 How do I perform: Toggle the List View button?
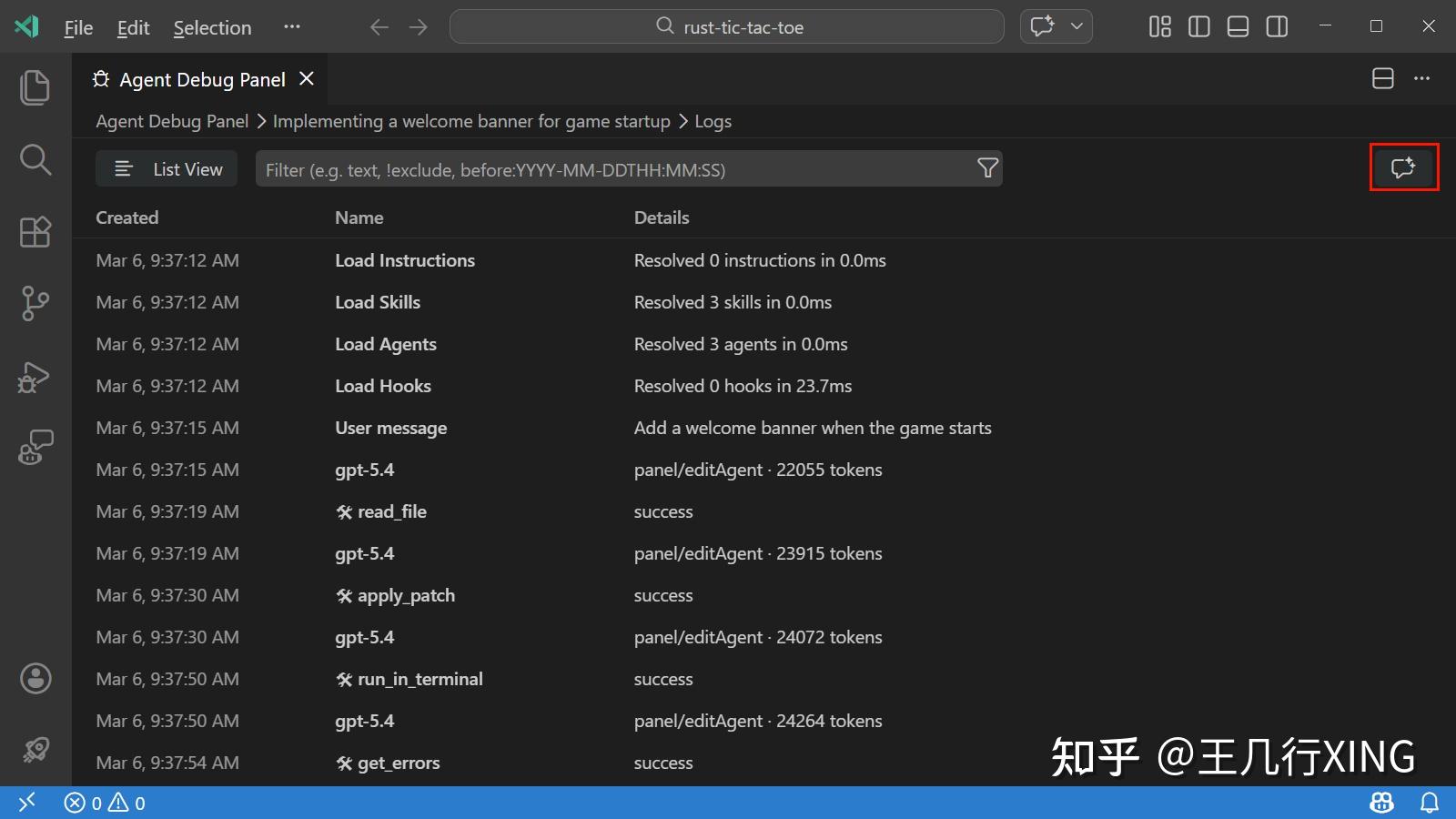pyautogui.click(x=167, y=169)
